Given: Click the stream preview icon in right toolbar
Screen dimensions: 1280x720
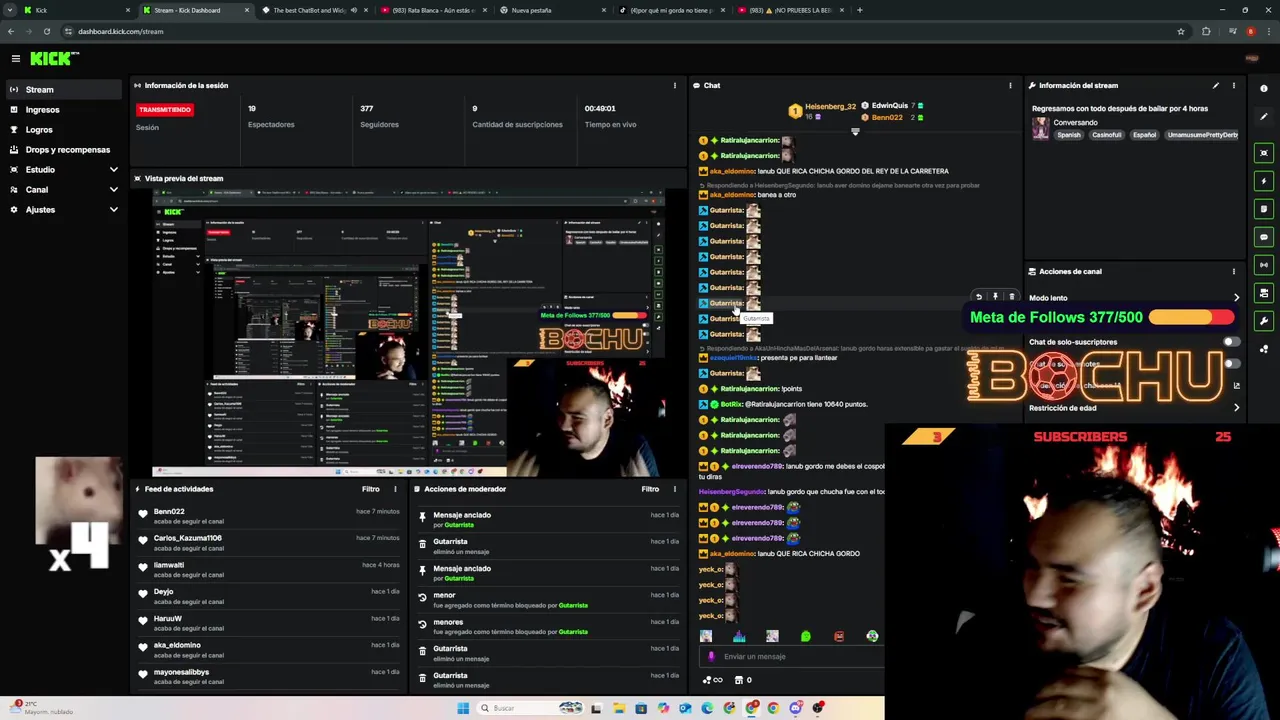Looking at the screenshot, I should click(1264, 153).
